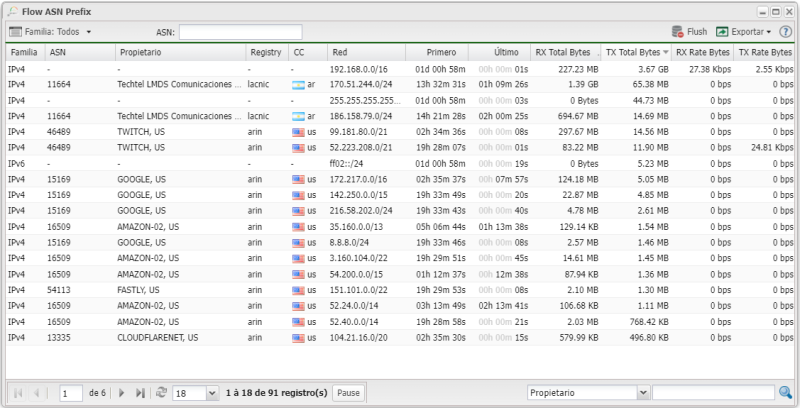
Task: Toggle the TX Total Bytes sort arrow
Action: pyautogui.click(x=665, y=52)
